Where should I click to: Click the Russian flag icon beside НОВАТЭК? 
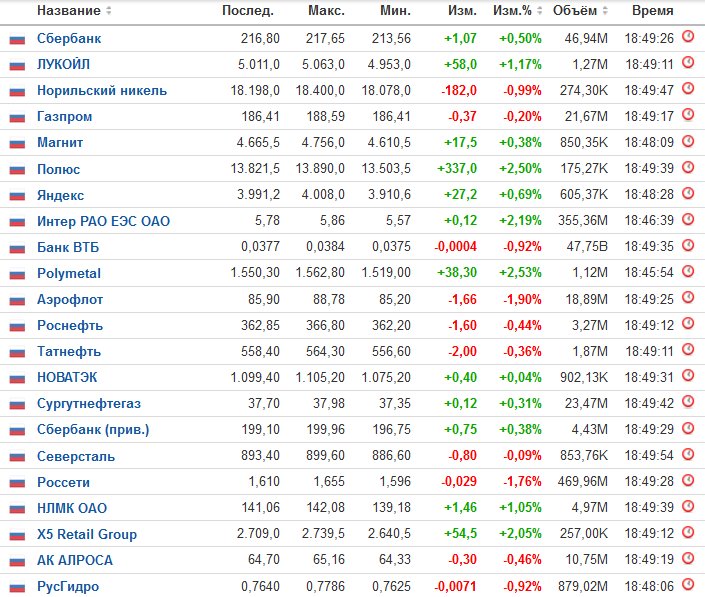[x=17, y=379]
